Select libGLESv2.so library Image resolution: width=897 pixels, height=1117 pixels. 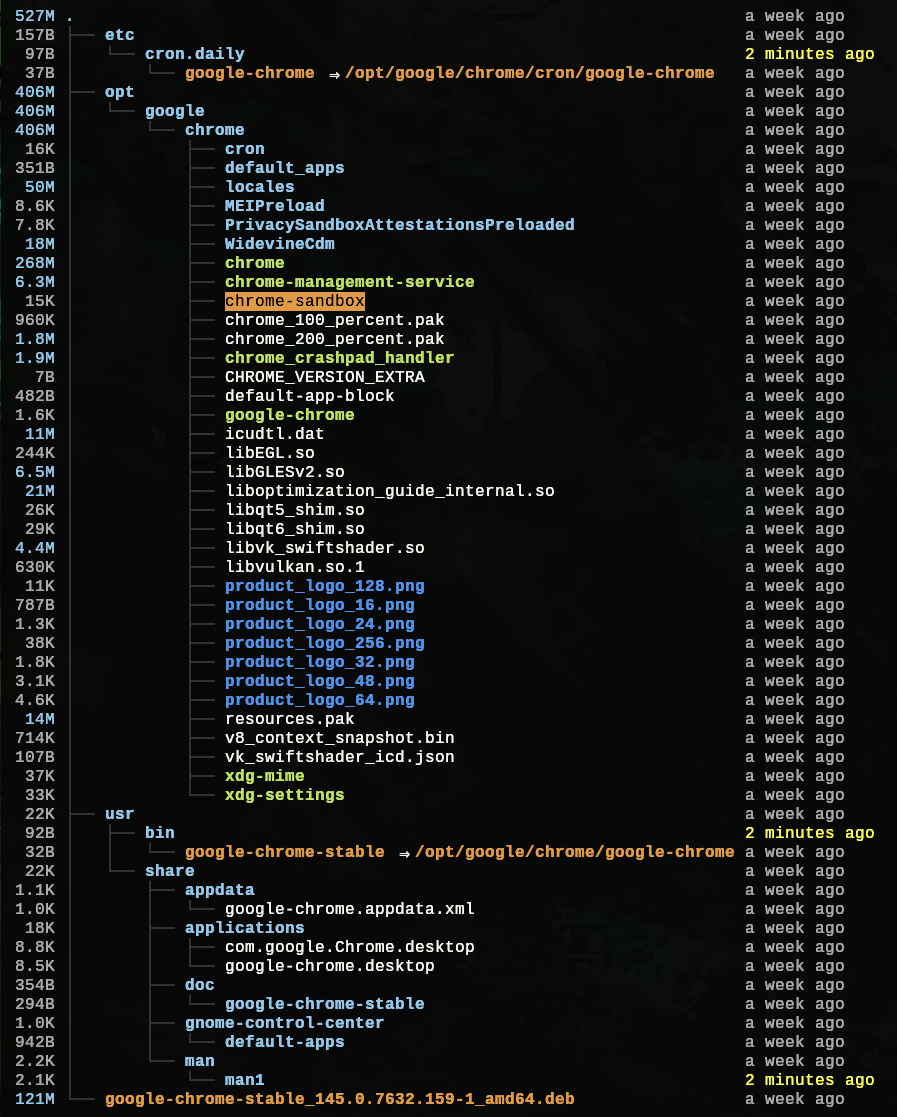[x=284, y=472]
